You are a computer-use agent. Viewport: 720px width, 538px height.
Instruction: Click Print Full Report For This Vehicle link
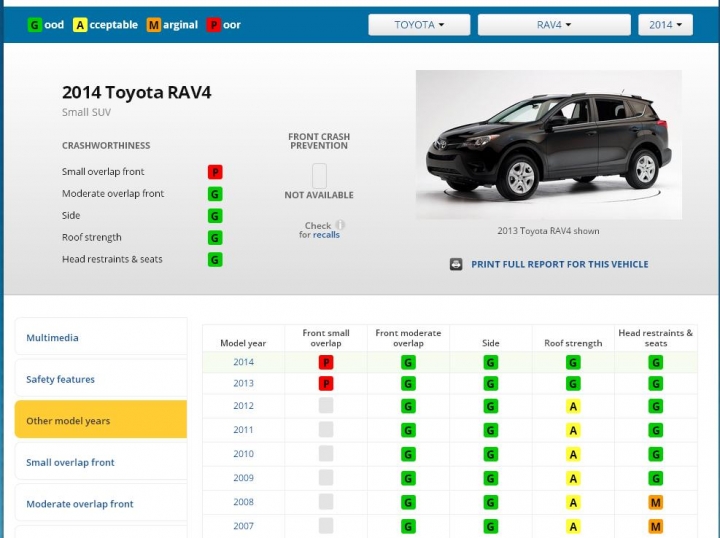[560, 264]
